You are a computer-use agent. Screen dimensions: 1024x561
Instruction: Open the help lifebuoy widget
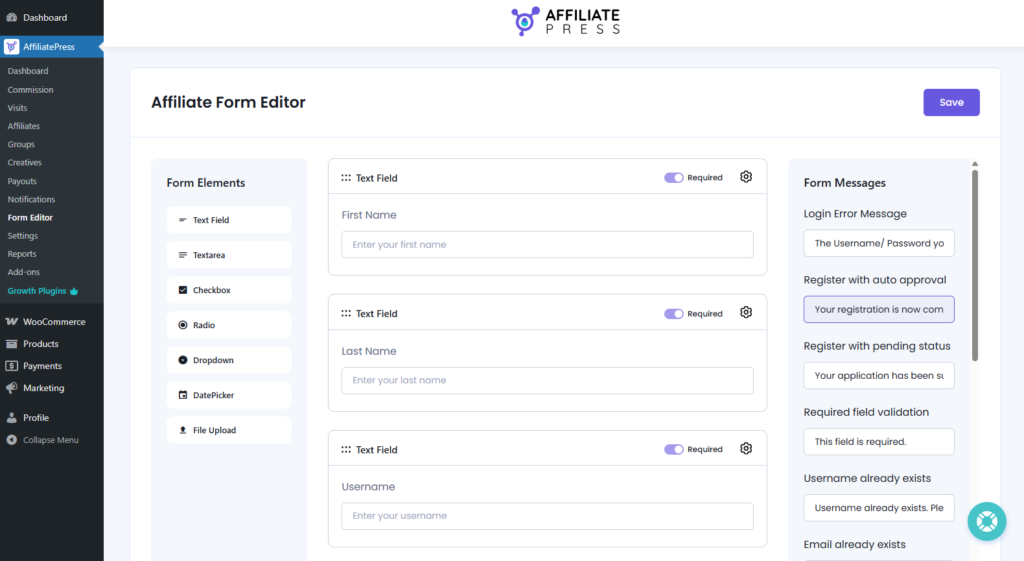[x=987, y=521]
